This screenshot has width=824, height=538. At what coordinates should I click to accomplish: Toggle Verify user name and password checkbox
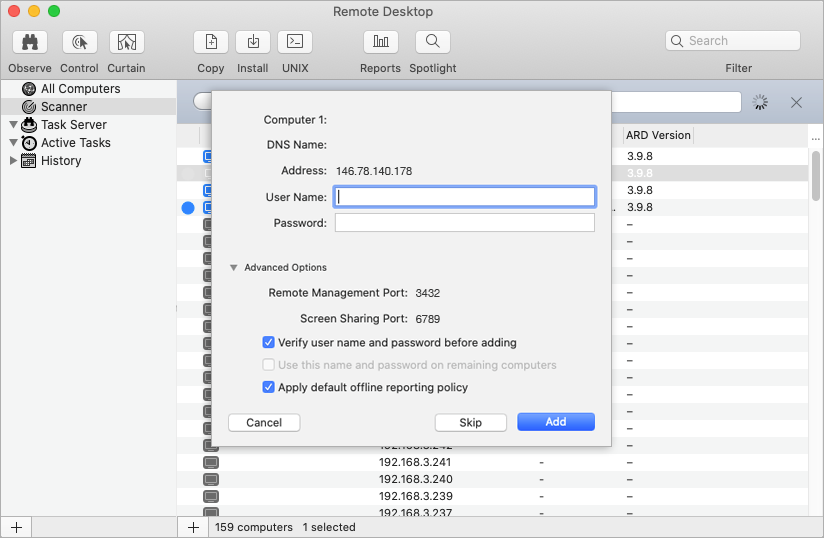click(268, 342)
